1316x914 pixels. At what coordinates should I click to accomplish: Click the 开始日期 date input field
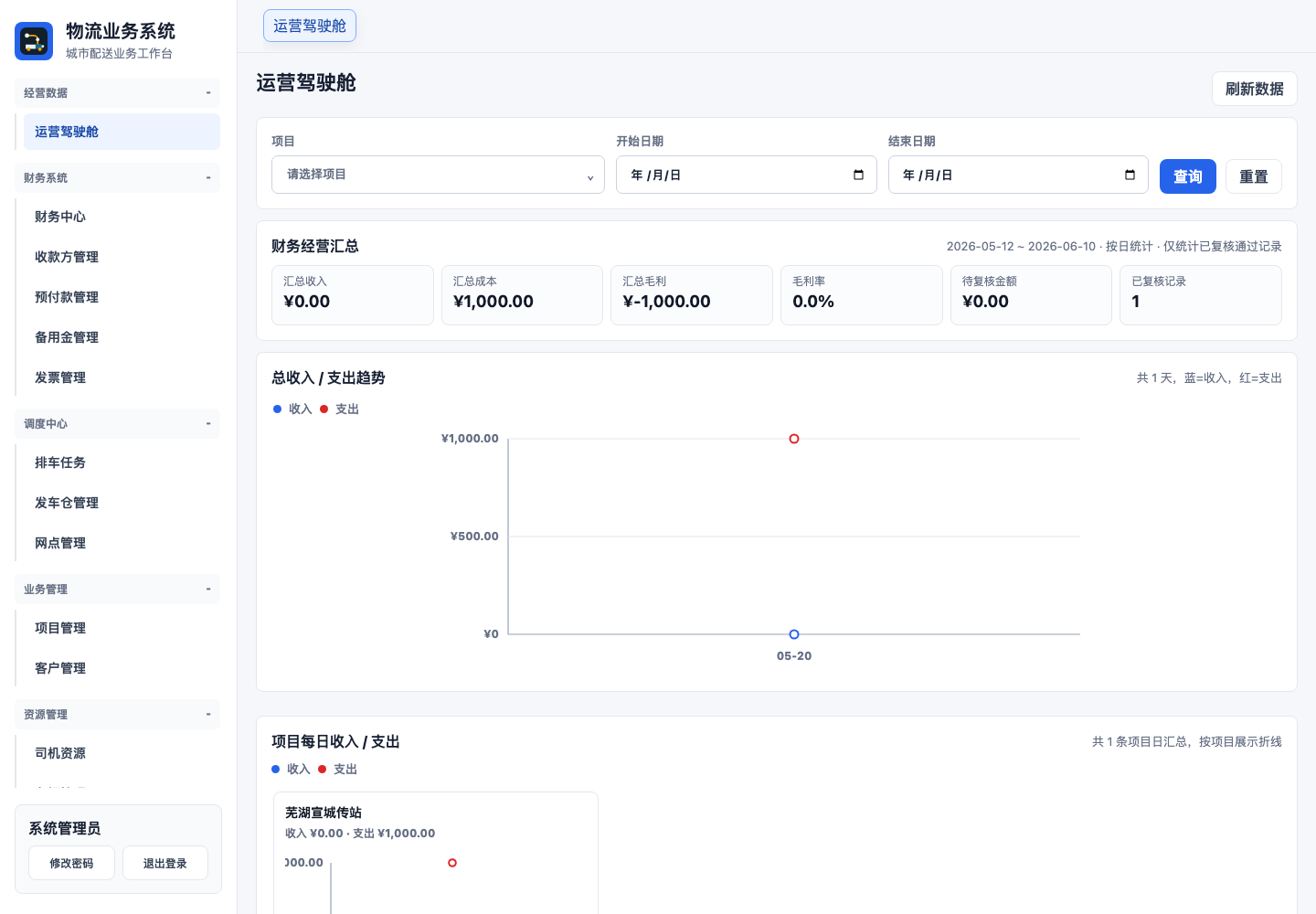(747, 175)
